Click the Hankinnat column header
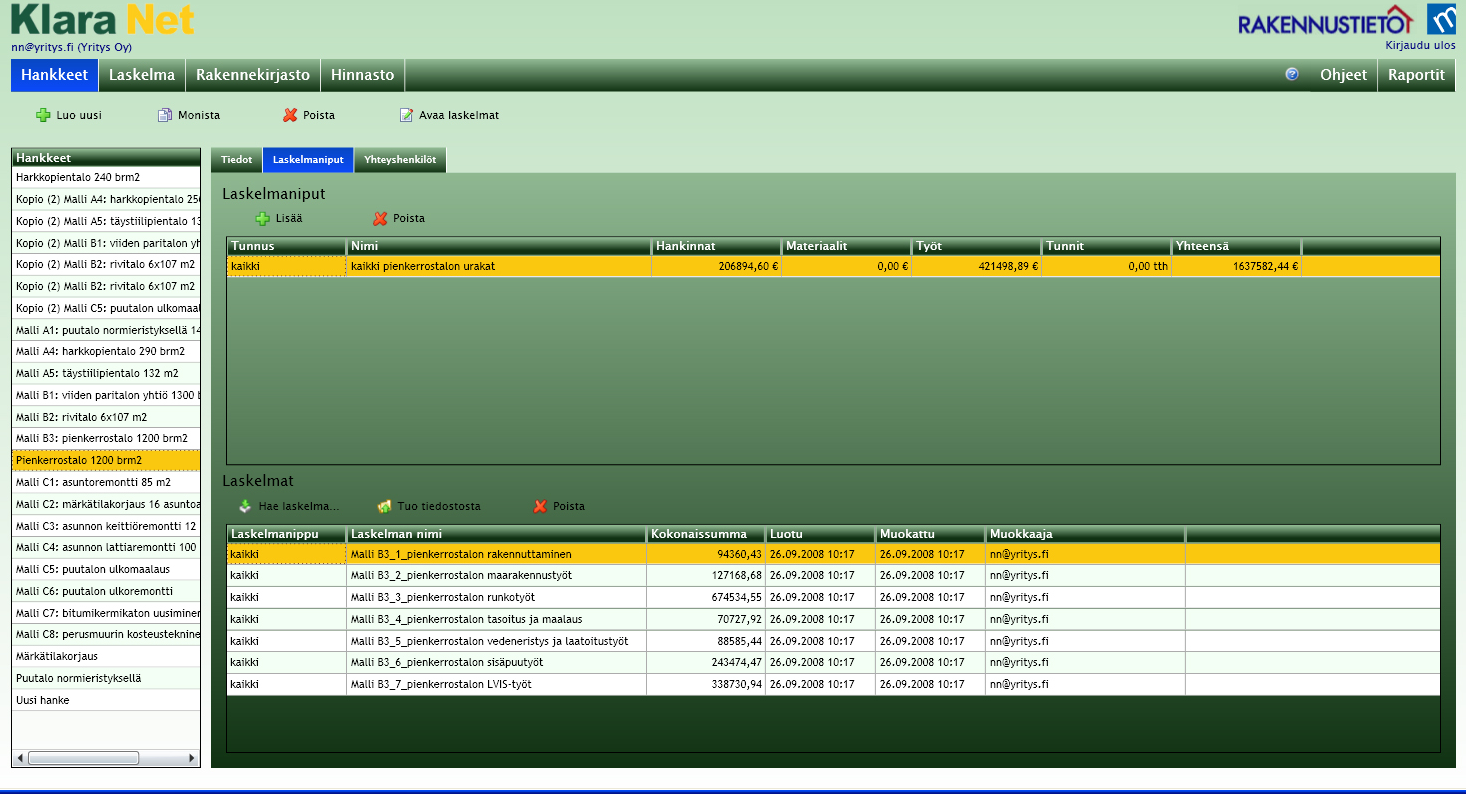Screen dimensions: 1466x794 [716, 246]
